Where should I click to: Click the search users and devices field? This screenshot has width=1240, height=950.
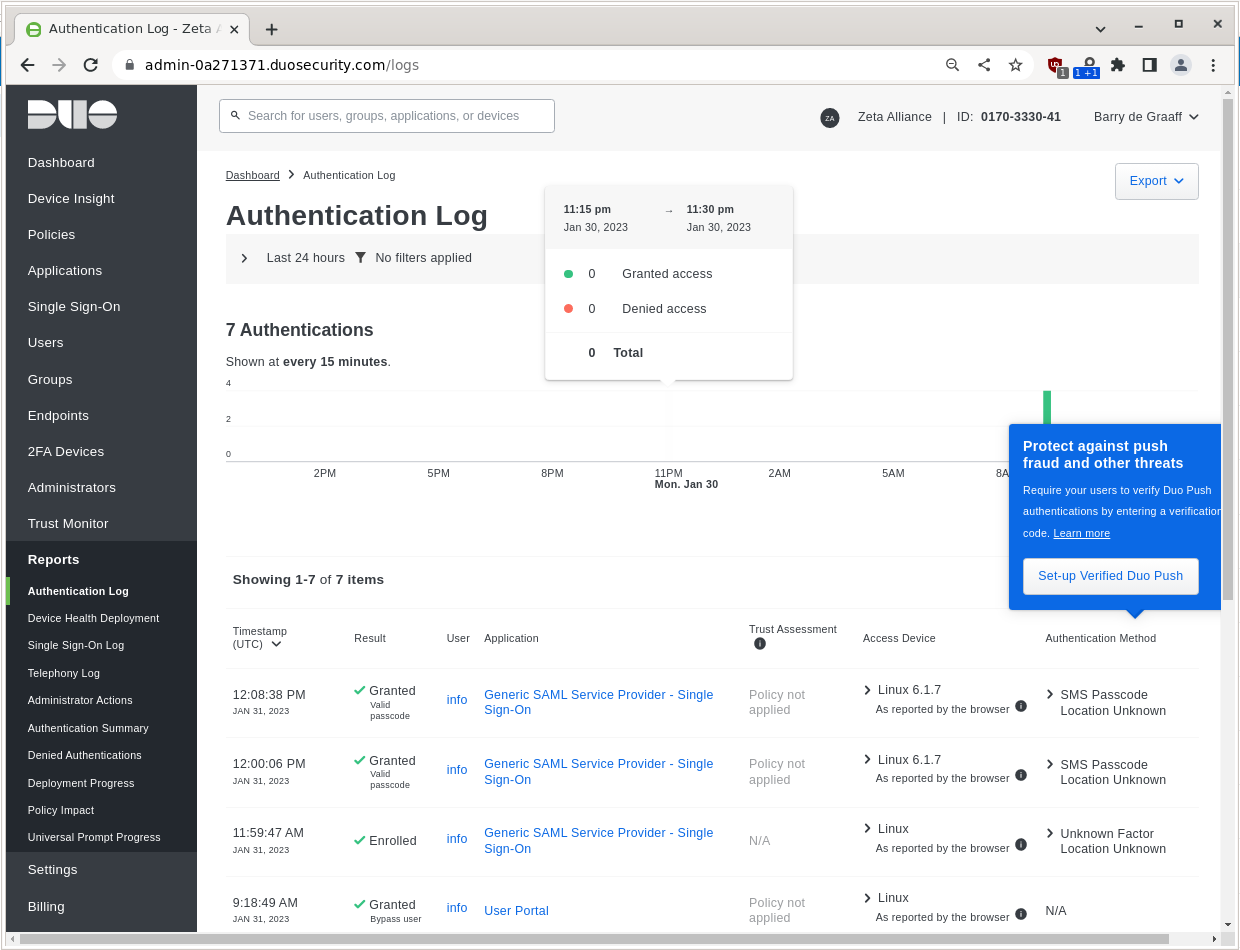(387, 116)
